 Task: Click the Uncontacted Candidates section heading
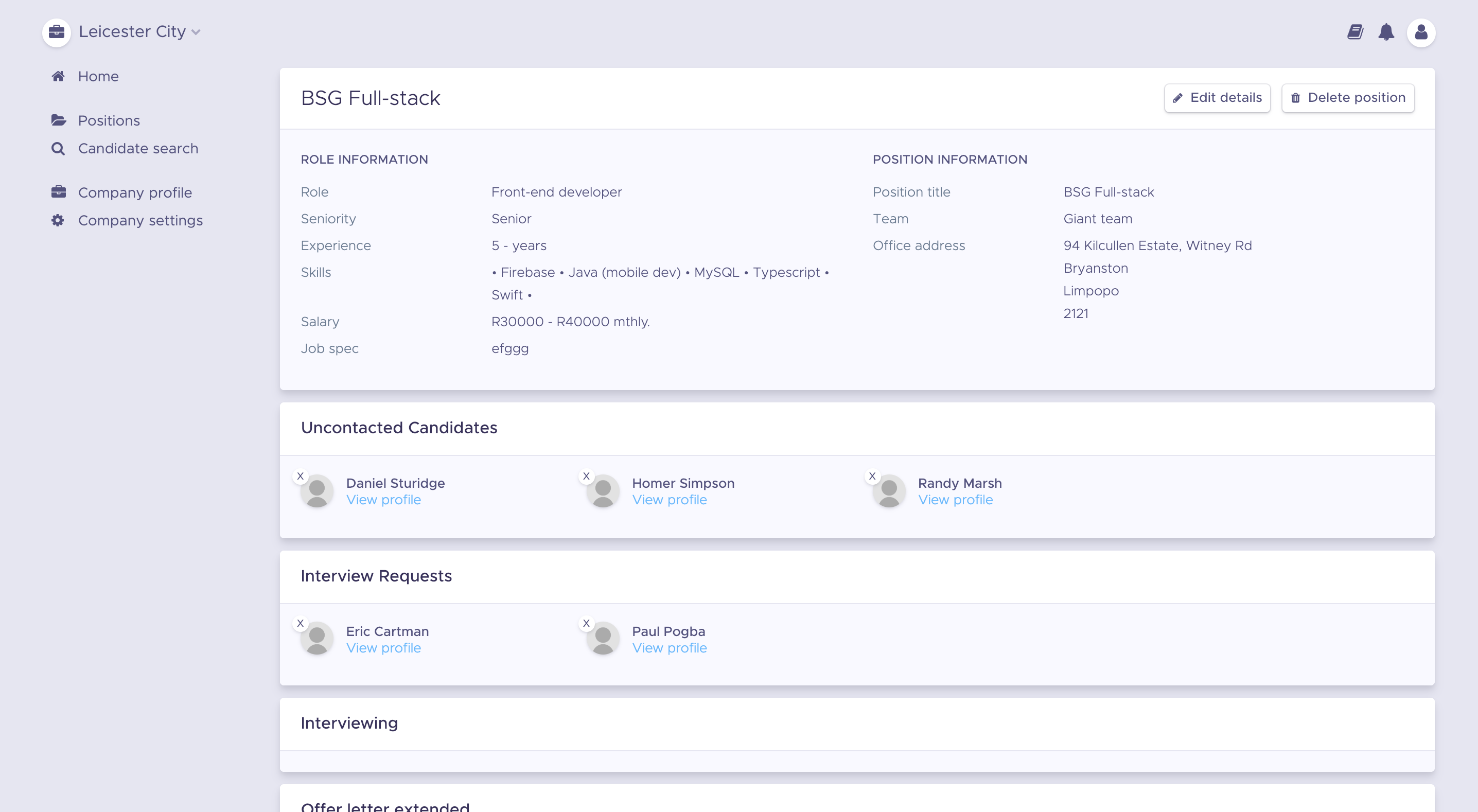399,428
